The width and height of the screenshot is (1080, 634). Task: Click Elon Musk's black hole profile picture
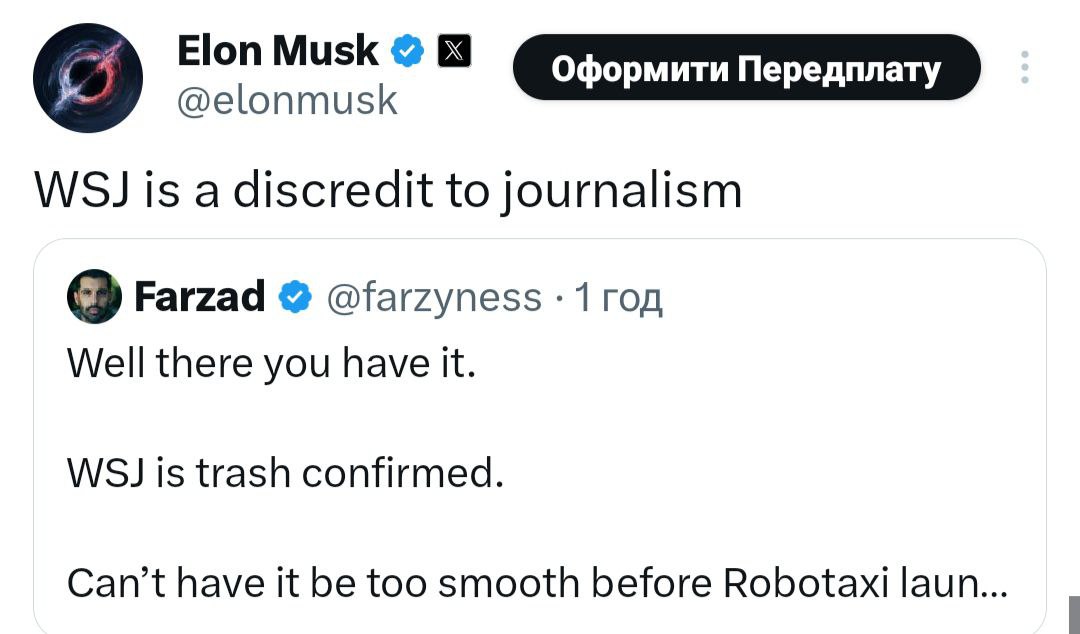click(88, 79)
